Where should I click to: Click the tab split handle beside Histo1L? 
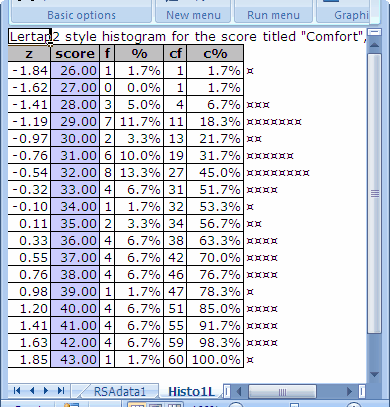coord(227,391)
